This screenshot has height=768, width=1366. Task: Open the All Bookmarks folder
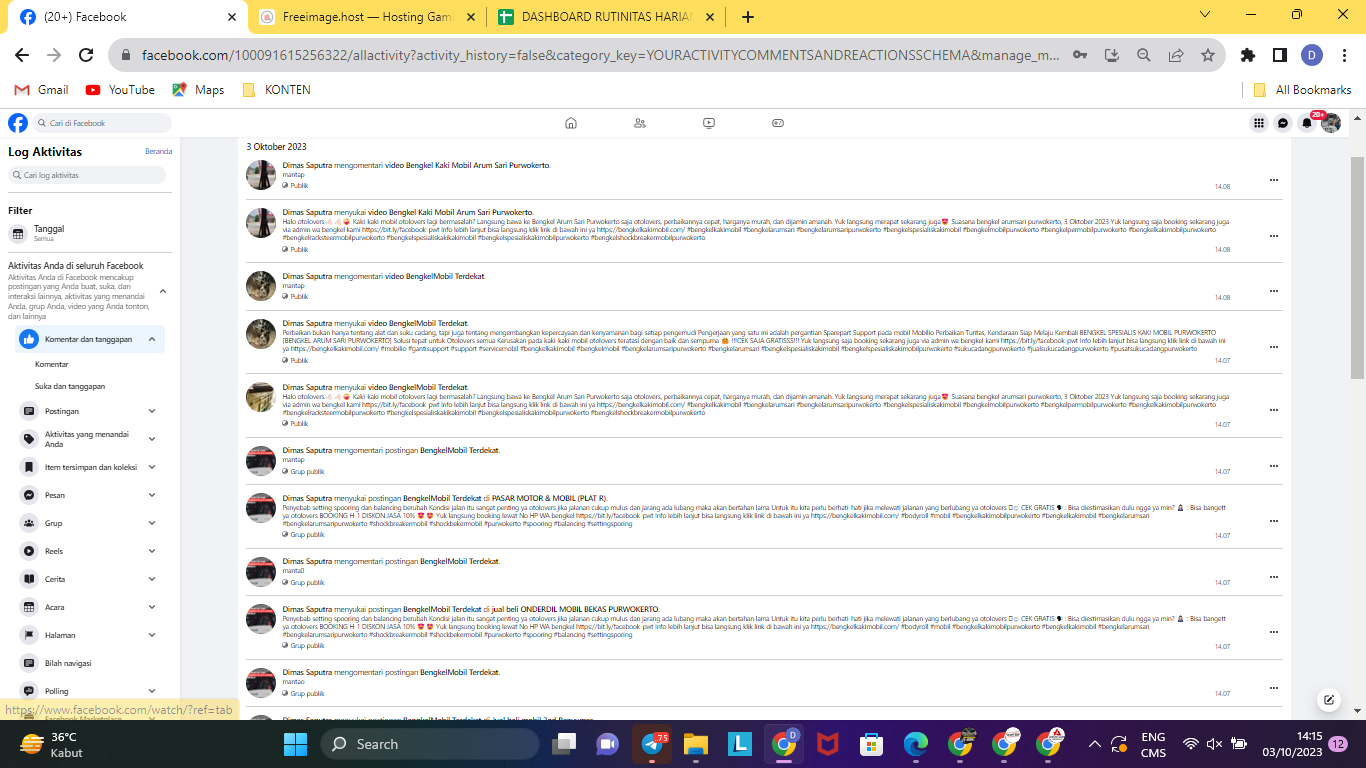(x=1302, y=90)
